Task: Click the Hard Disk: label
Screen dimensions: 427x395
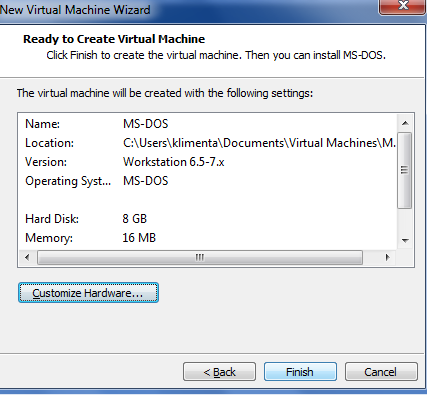Action: 52,219
